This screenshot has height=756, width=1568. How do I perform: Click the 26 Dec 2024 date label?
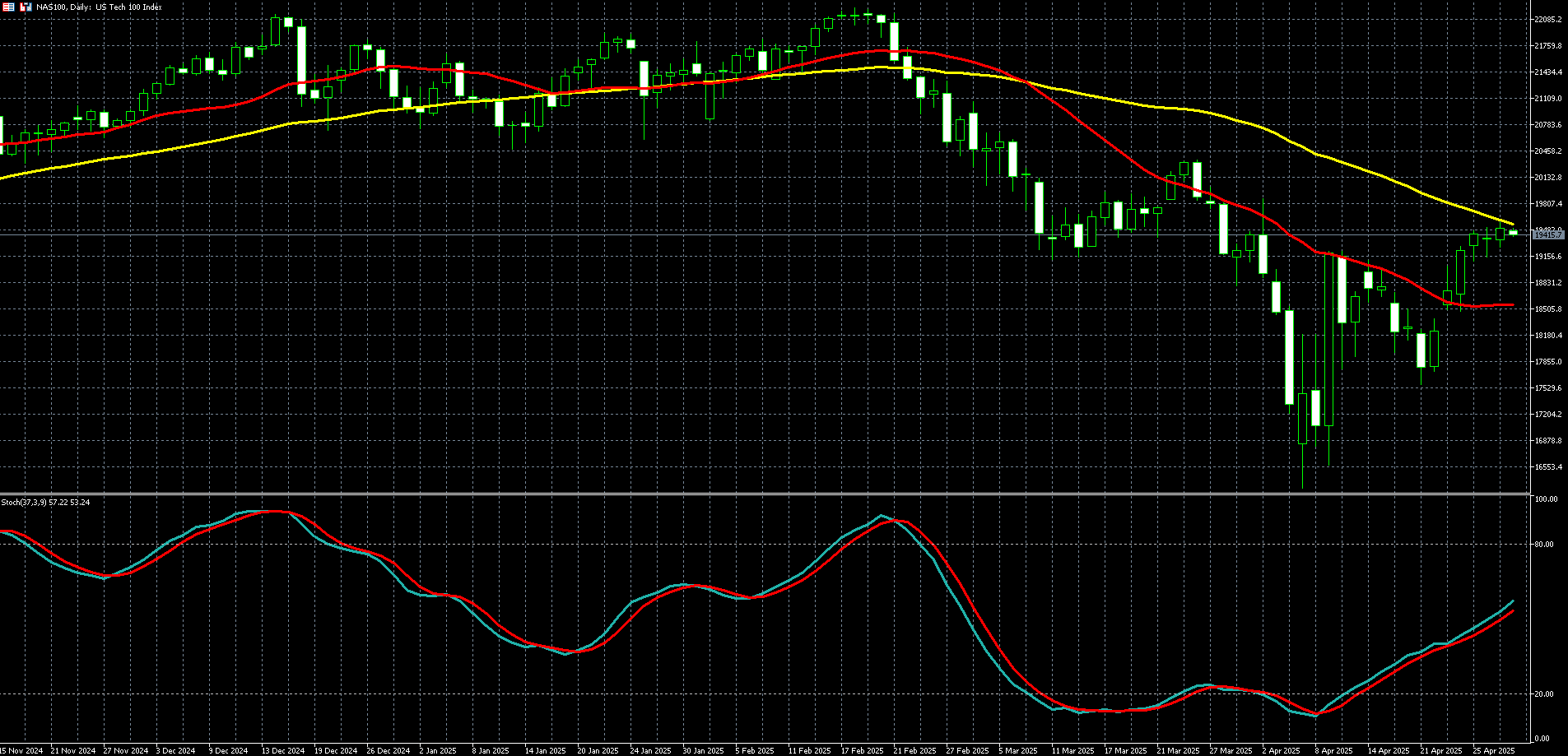389,751
